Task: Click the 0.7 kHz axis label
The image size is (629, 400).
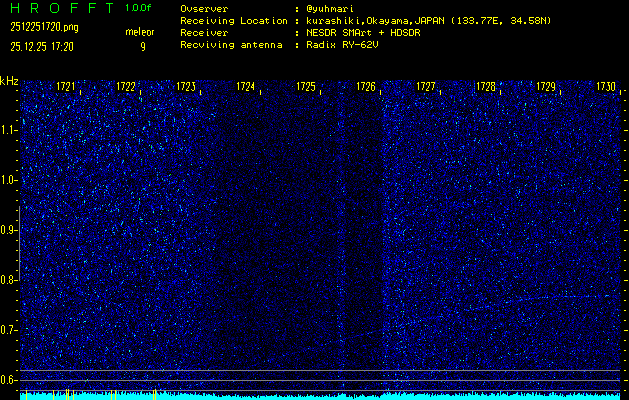Action: pos(9,330)
